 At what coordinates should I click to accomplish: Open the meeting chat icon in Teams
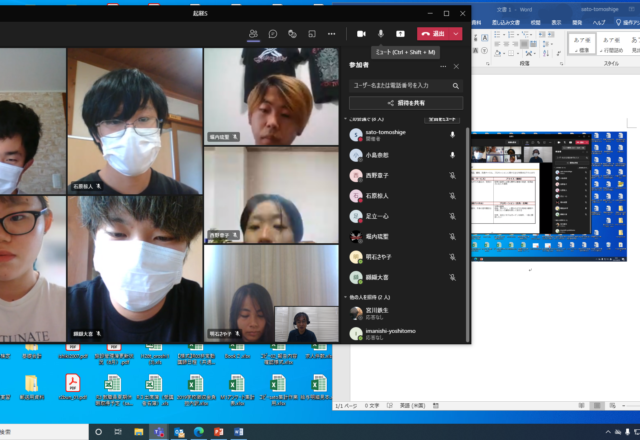pos(273,33)
